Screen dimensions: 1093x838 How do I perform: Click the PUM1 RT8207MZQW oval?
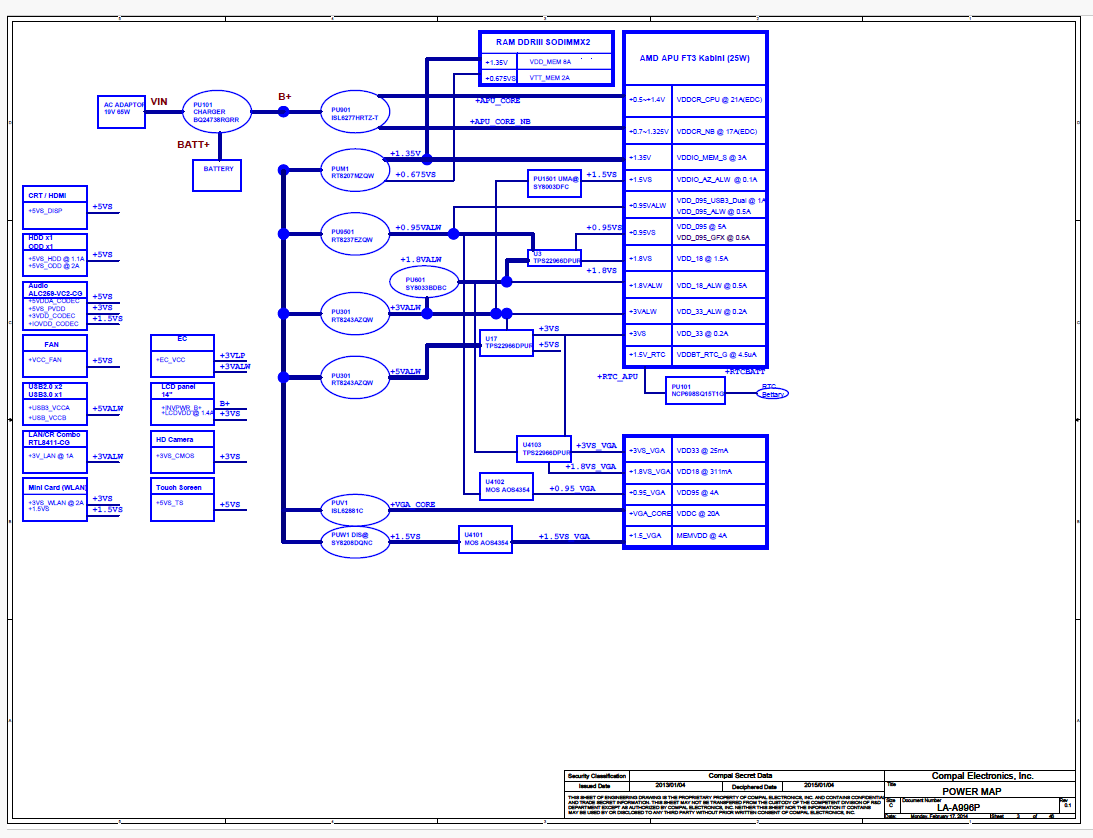point(355,170)
